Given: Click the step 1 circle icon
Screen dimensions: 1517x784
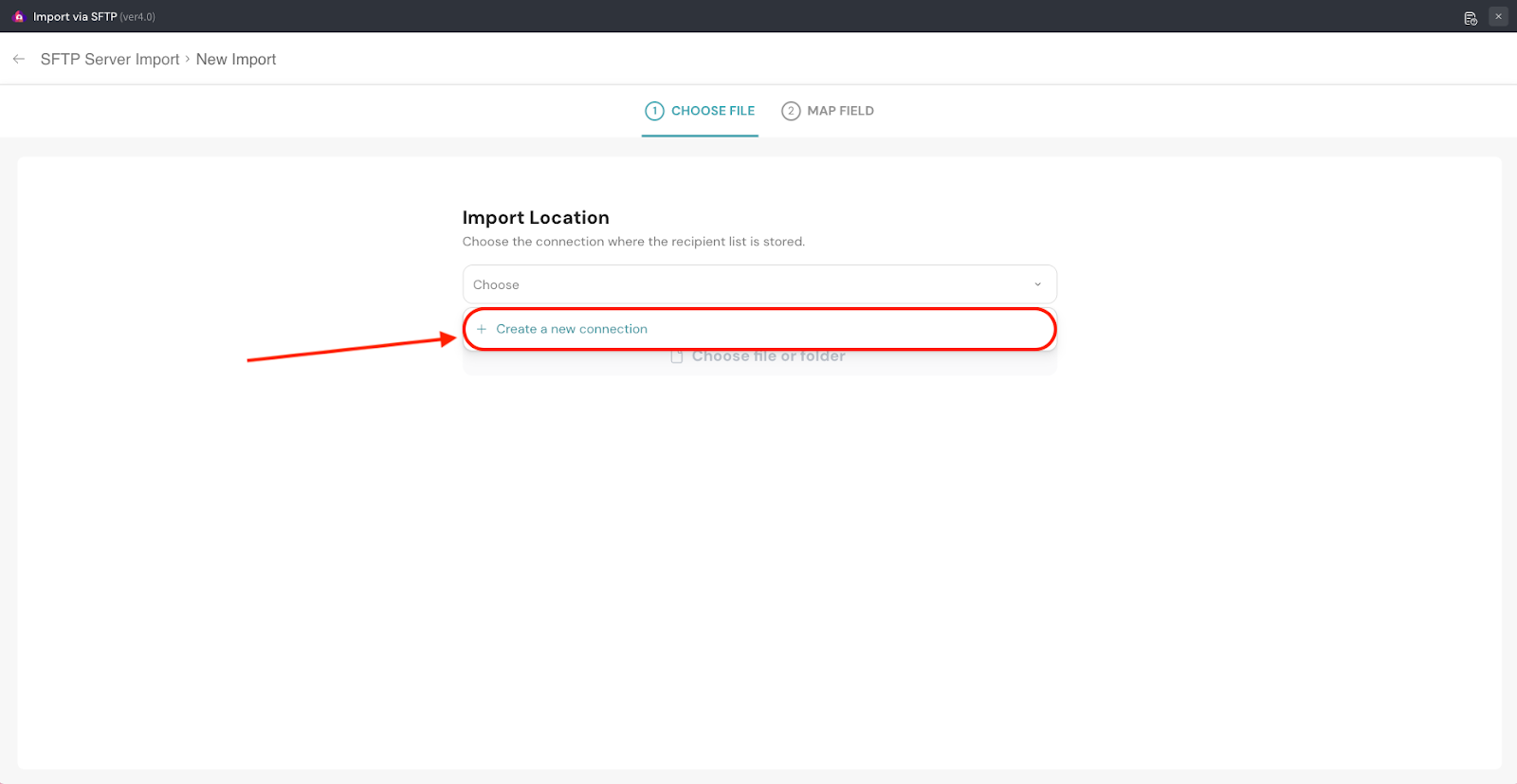Looking at the screenshot, I should pyautogui.click(x=654, y=111).
